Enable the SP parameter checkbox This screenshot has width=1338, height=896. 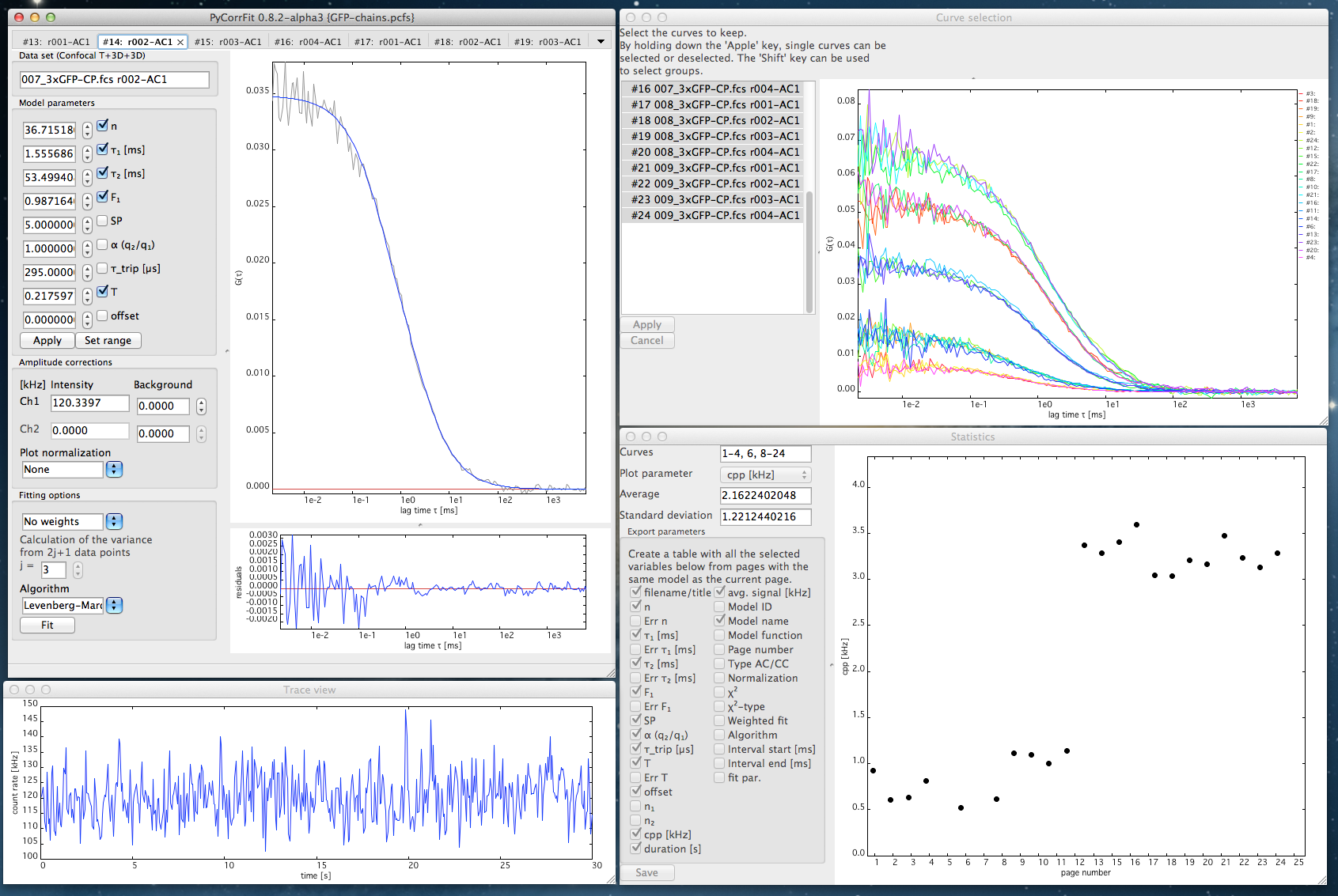103,221
